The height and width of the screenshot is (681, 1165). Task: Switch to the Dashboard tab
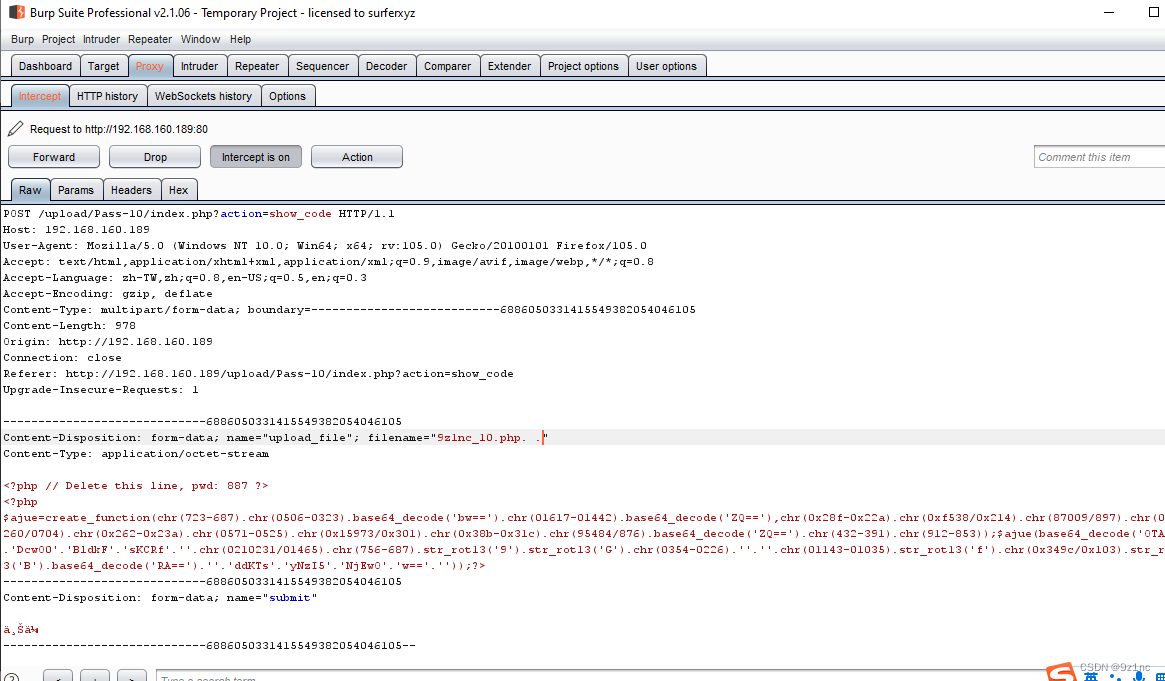pyautogui.click(x=45, y=66)
